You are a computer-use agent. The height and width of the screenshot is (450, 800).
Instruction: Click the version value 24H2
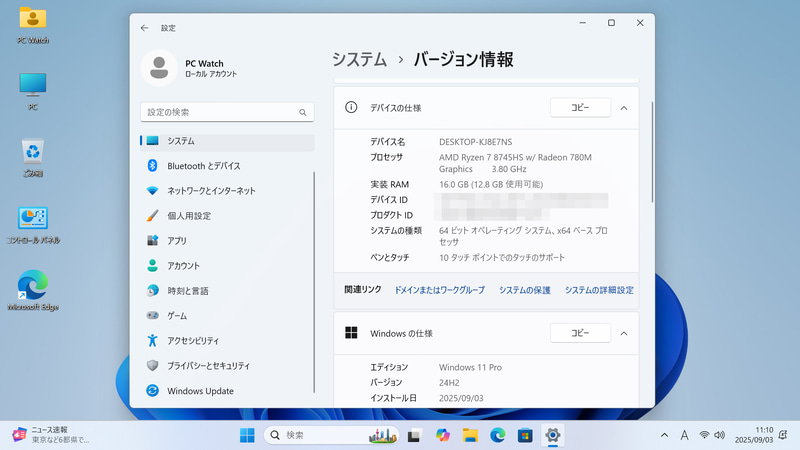[x=449, y=383]
